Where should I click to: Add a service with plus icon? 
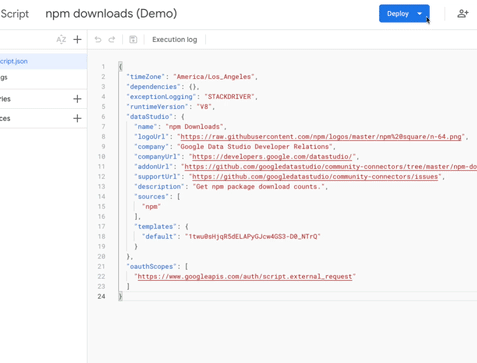77,118
